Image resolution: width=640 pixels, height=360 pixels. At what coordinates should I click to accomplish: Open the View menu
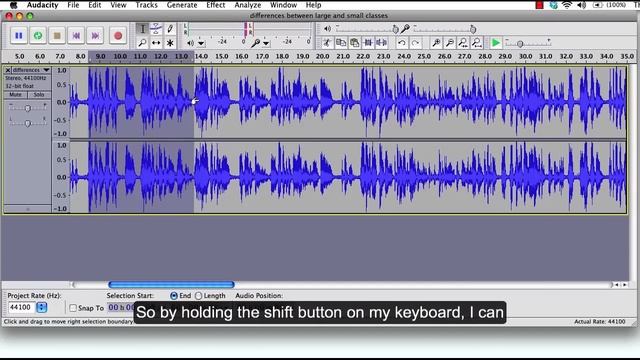pyautogui.click(x=118, y=5)
